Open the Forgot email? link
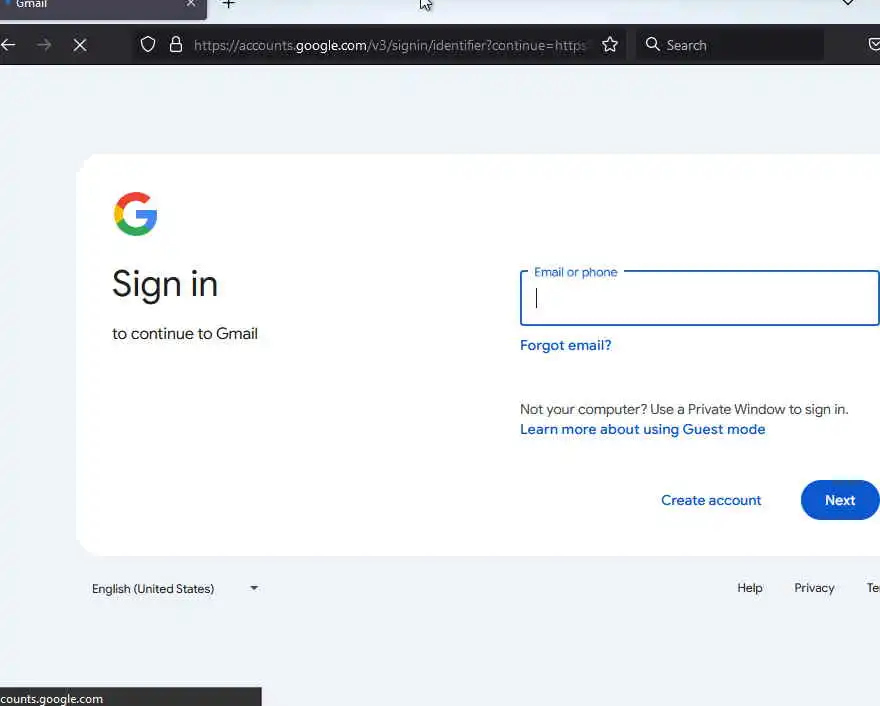 565,345
